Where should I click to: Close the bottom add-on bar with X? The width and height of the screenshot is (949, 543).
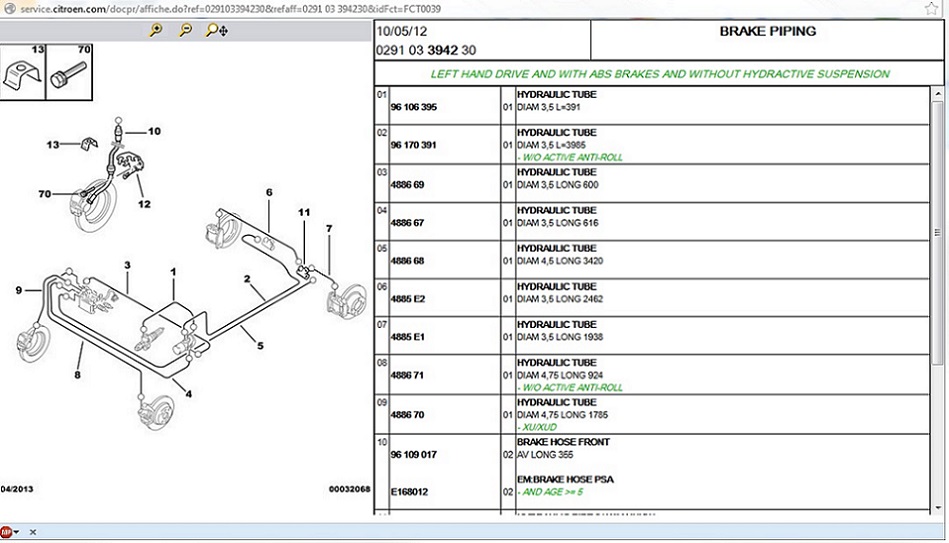33,532
